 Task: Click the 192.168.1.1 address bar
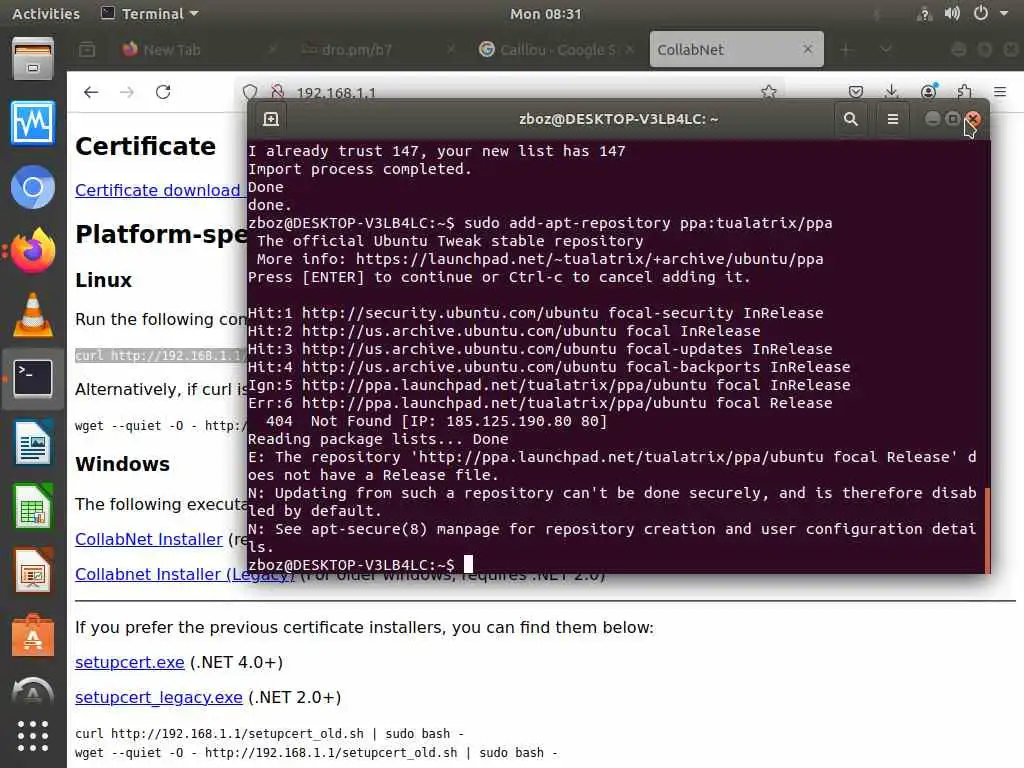coord(509,92)
